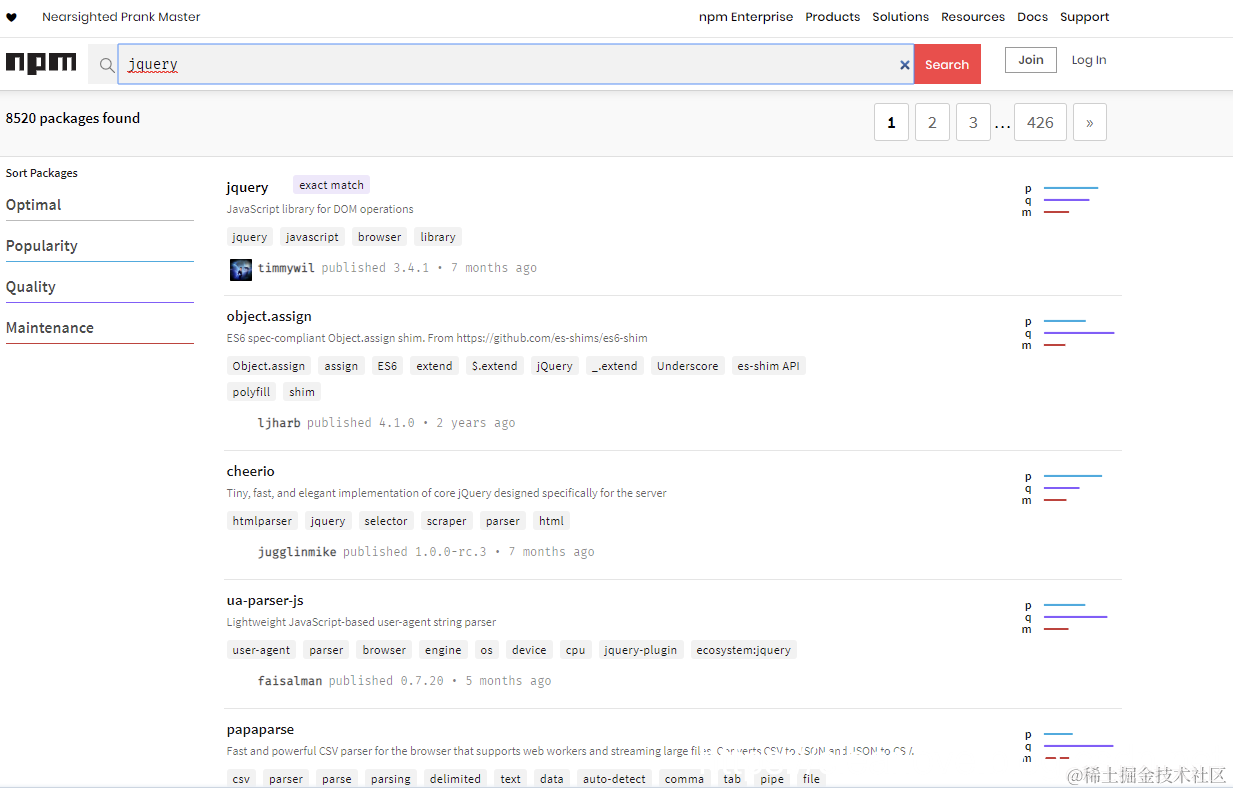The image size is (1233, 792).
Task: Click the ecosystem:jquery keyword tag
Action: click(x=743, y=650)
